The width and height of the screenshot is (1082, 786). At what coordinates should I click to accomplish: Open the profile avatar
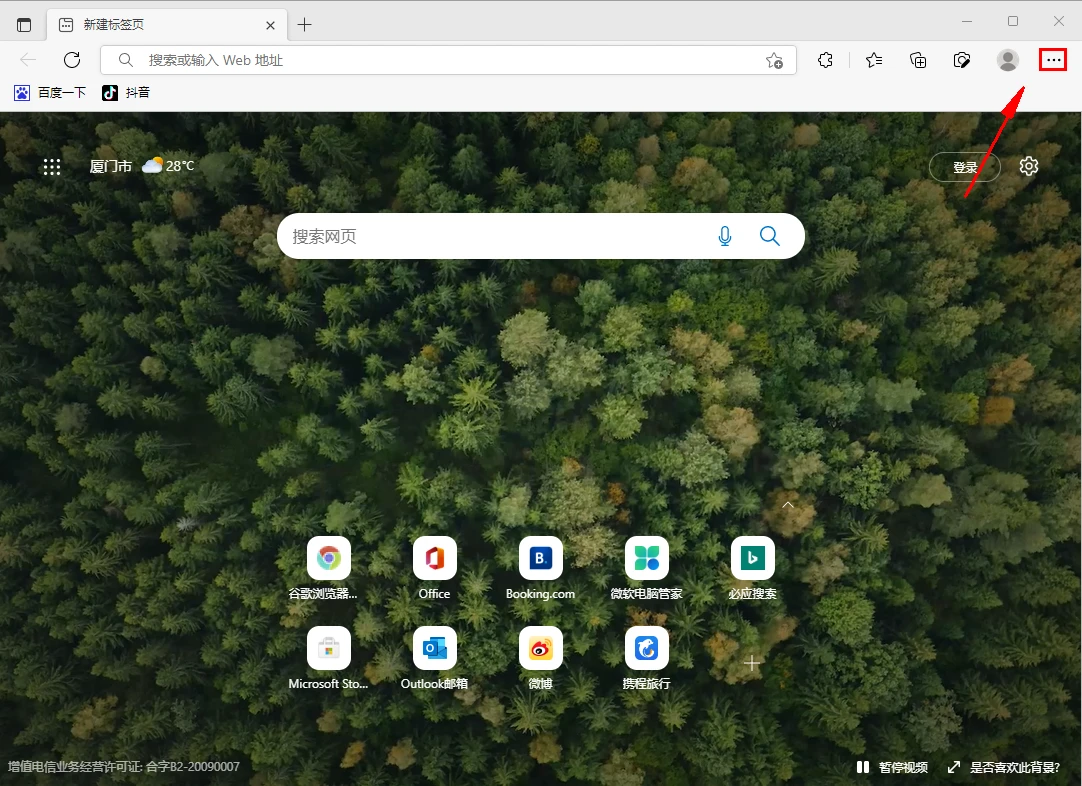(x=1007, y=60)
